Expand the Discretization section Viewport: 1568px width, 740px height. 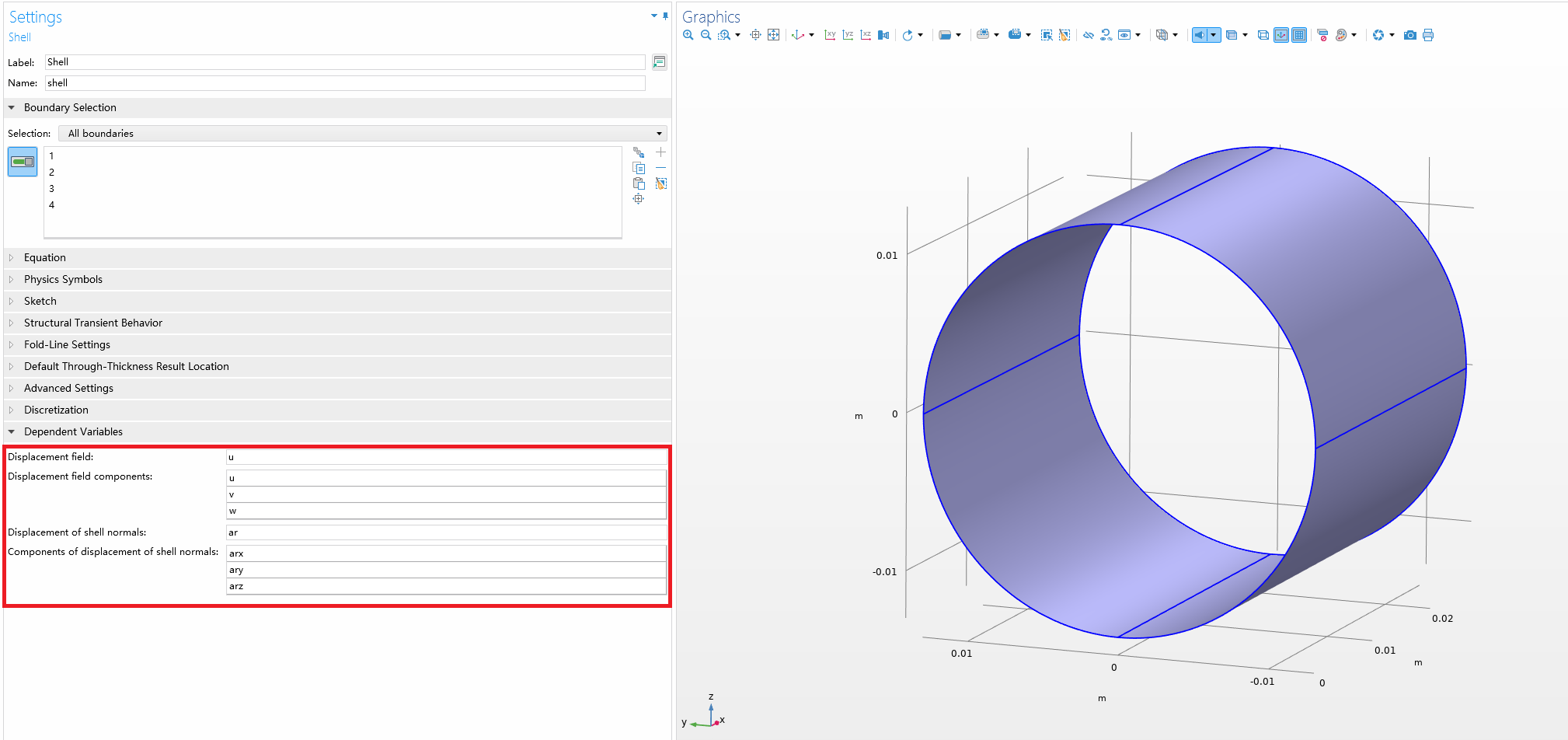(x=56, y=410)
